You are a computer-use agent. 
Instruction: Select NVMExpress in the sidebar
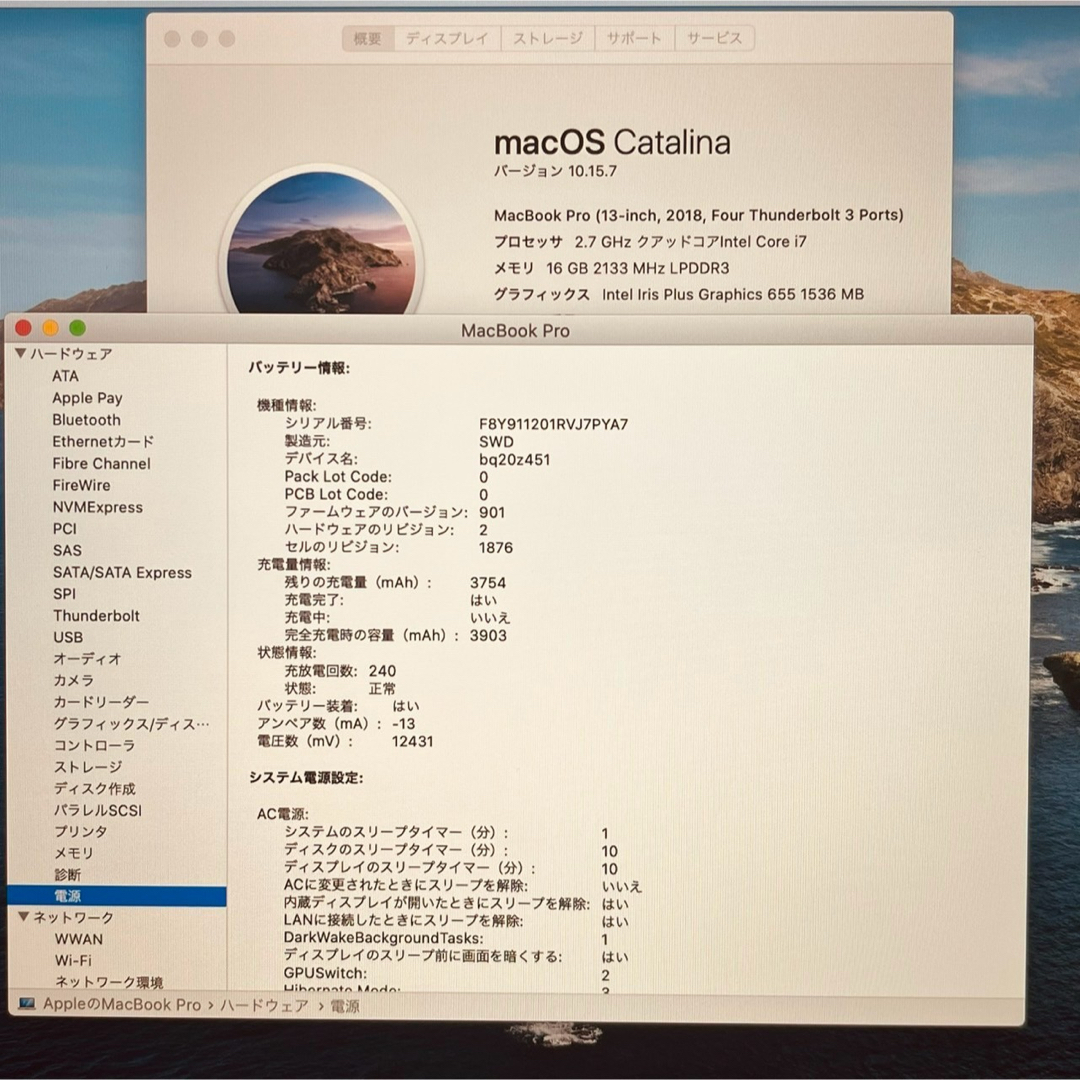tap(98, 507)
